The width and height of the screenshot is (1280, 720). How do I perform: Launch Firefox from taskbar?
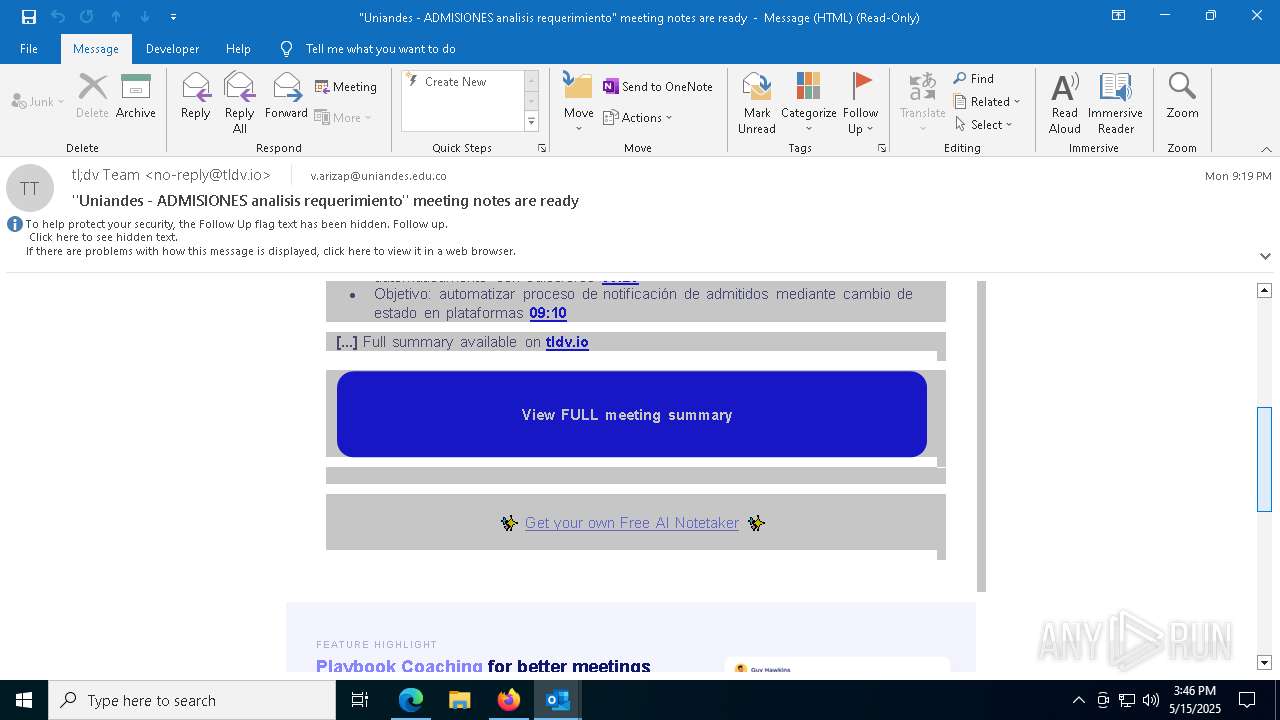[x=508, y=700]
